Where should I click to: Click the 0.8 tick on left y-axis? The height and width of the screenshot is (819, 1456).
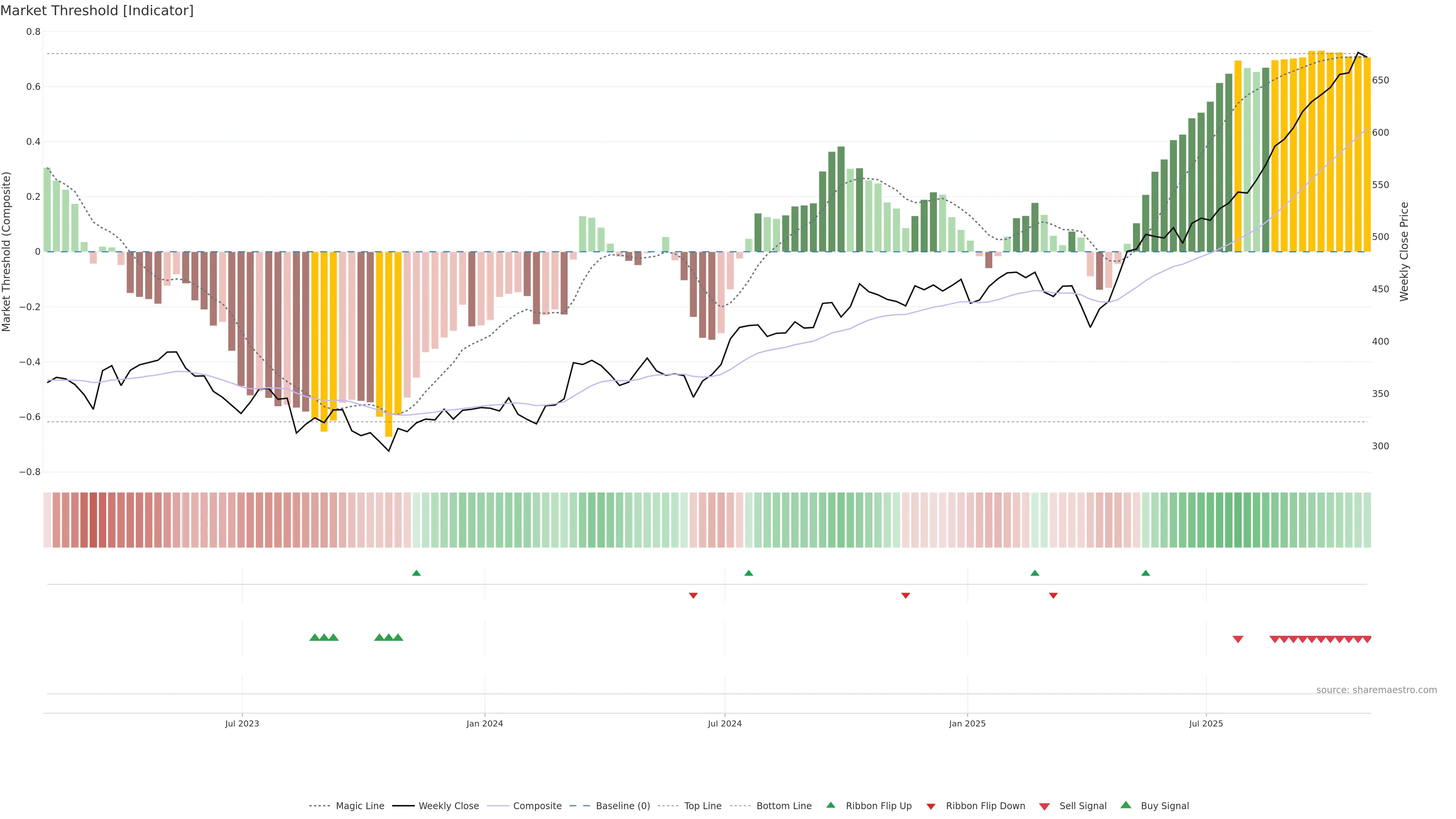point(33,32)
